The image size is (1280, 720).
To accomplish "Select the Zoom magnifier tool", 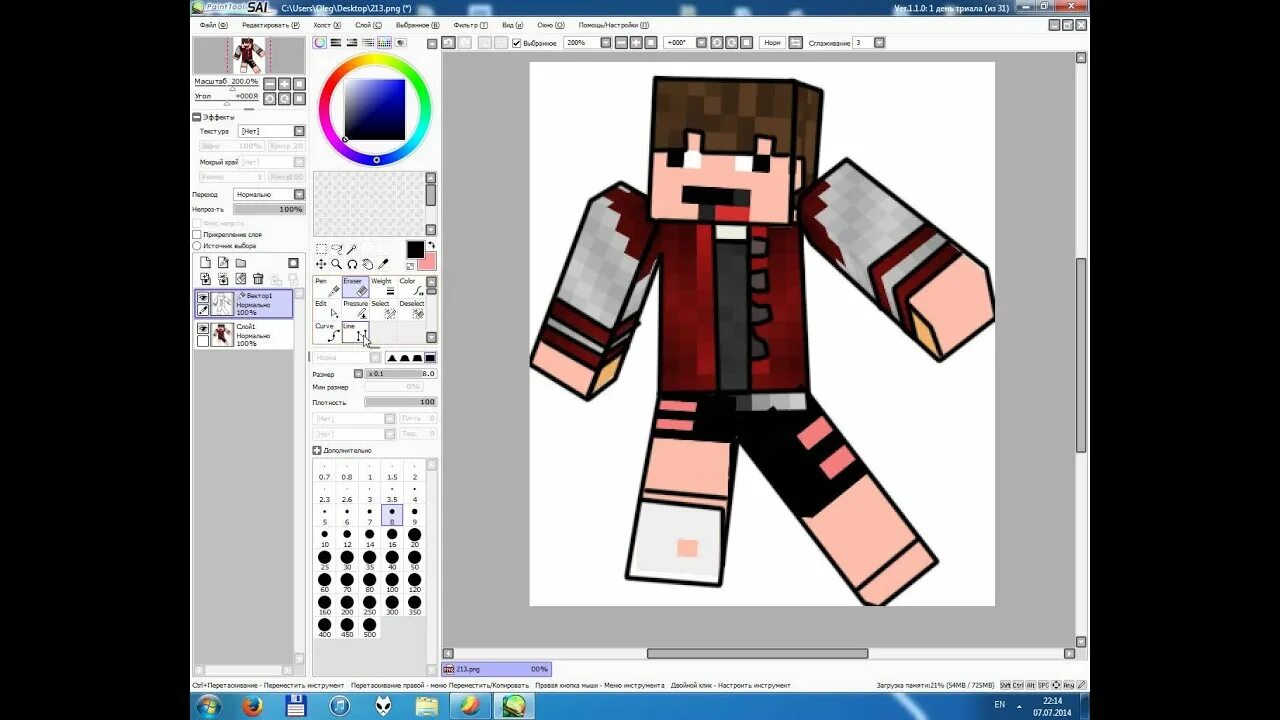I will (x=337, y=264).
